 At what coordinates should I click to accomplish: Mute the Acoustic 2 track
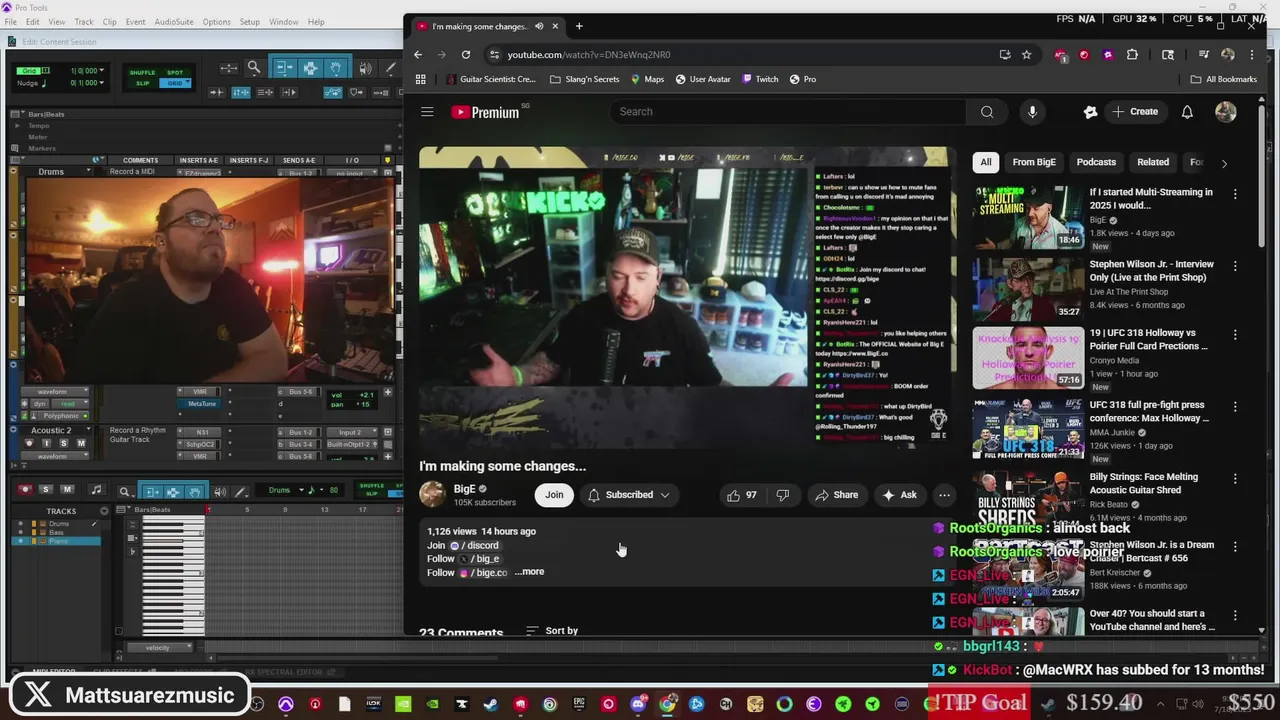[x=81, y=443]
